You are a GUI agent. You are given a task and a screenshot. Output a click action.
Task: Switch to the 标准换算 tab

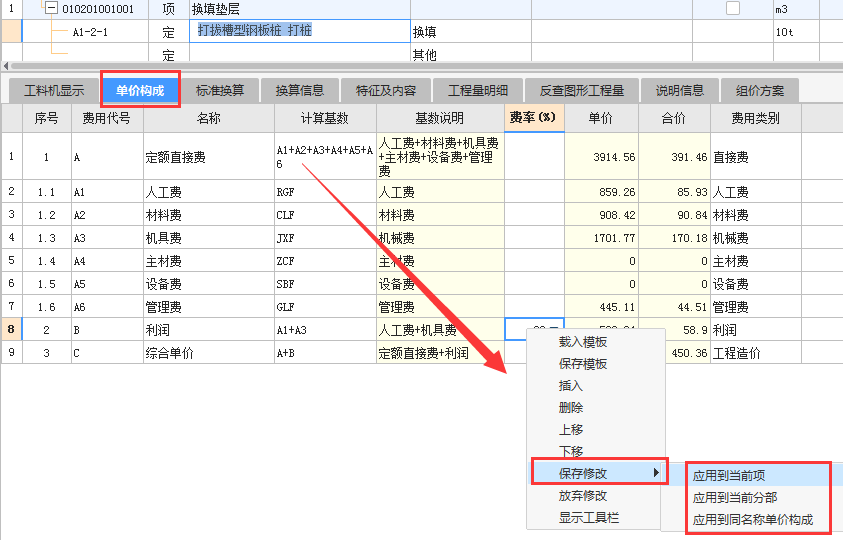220,90
